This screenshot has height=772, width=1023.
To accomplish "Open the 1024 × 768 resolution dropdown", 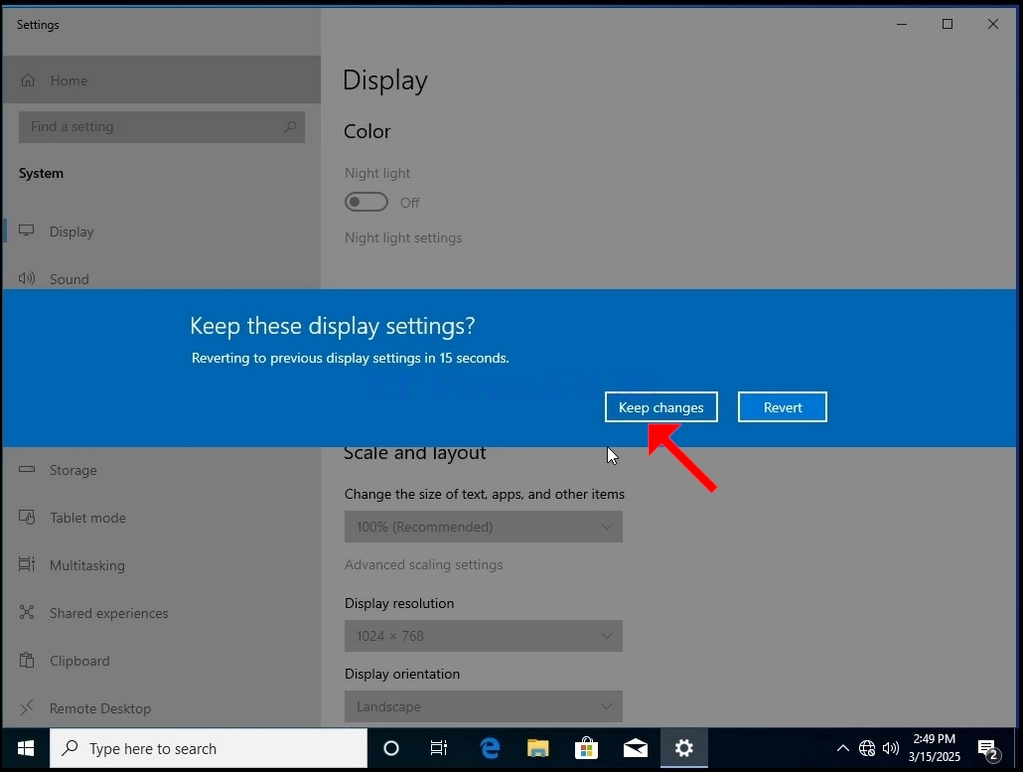I will pyautogui.click(x=483, y=636).
